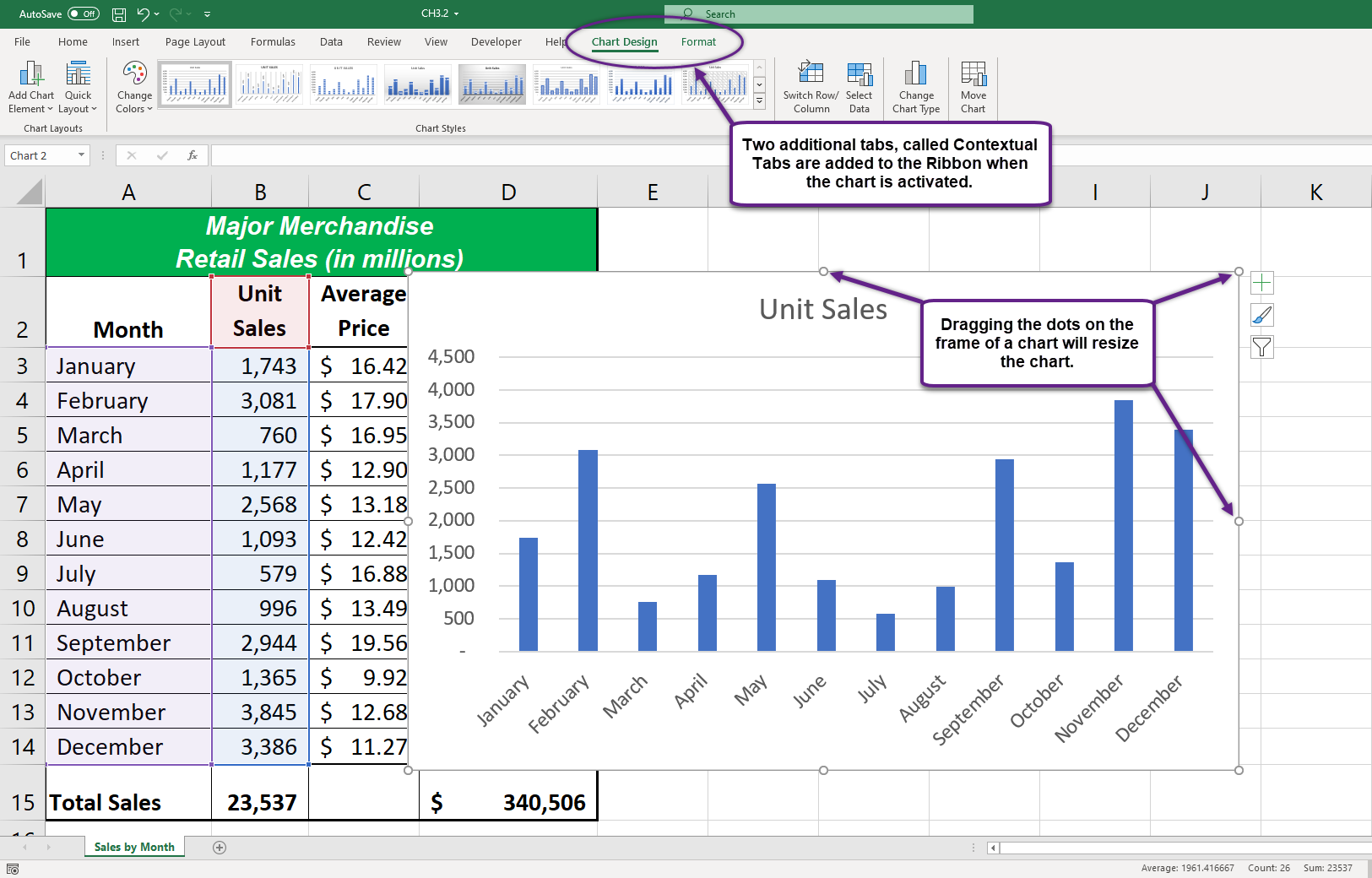Screen dimensions: 1372x878
Task: Switch to the Insert tab
Action: (x=126, y=41)
